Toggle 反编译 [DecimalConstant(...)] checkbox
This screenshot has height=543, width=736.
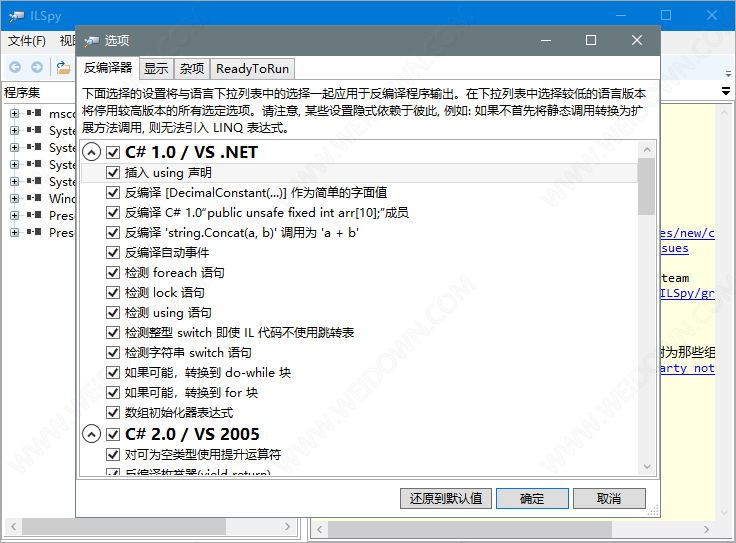[113, 192]
